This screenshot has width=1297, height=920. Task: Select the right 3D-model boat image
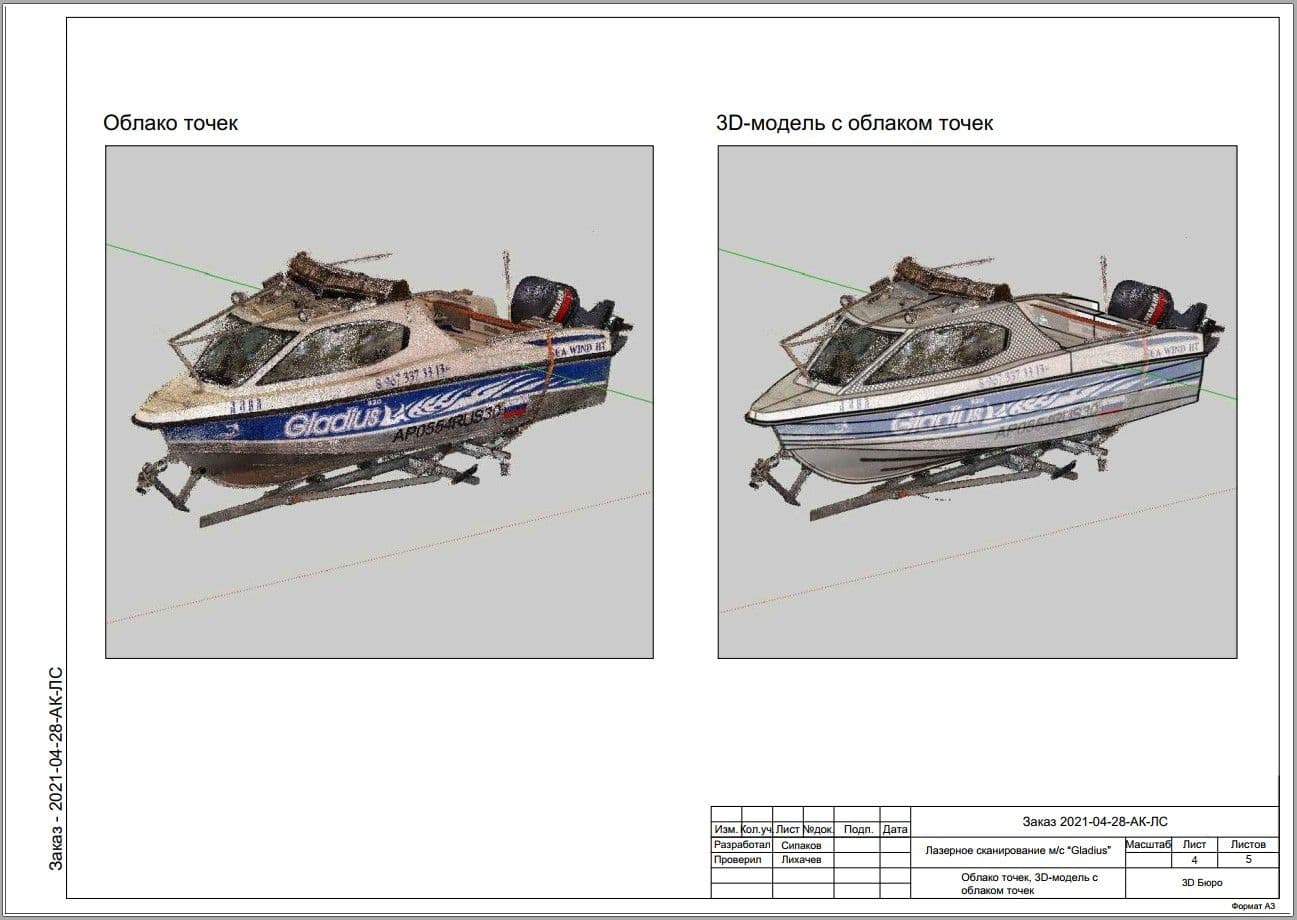(977, 401)
